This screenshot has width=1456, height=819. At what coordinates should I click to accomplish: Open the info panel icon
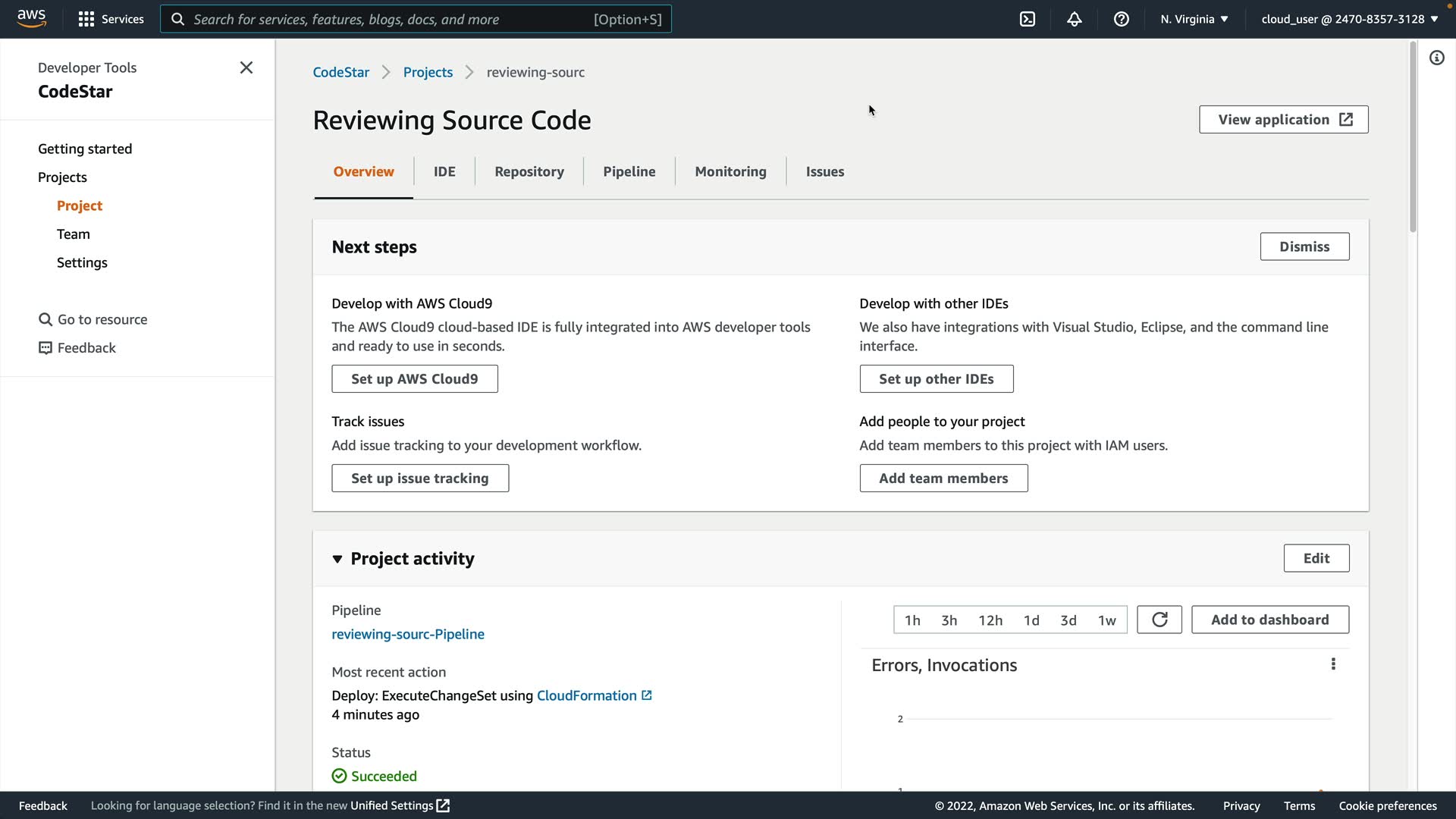(x=1437, y=58)
